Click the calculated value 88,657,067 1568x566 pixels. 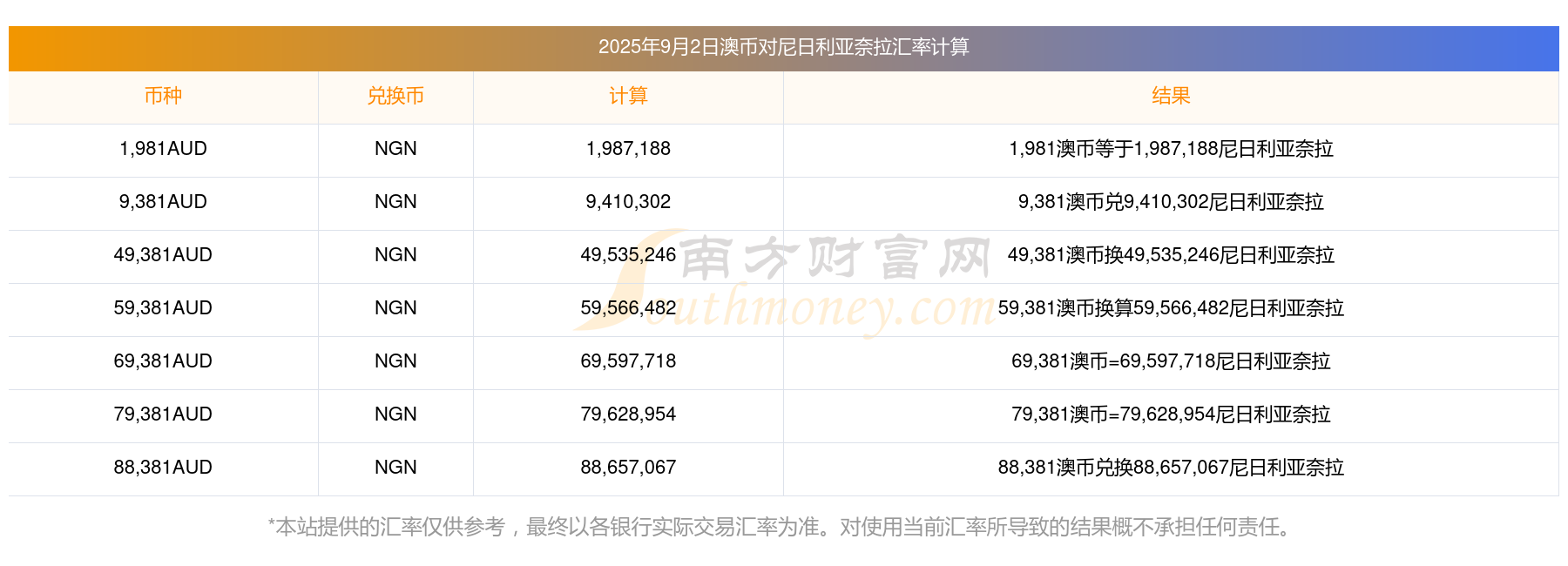628,468
